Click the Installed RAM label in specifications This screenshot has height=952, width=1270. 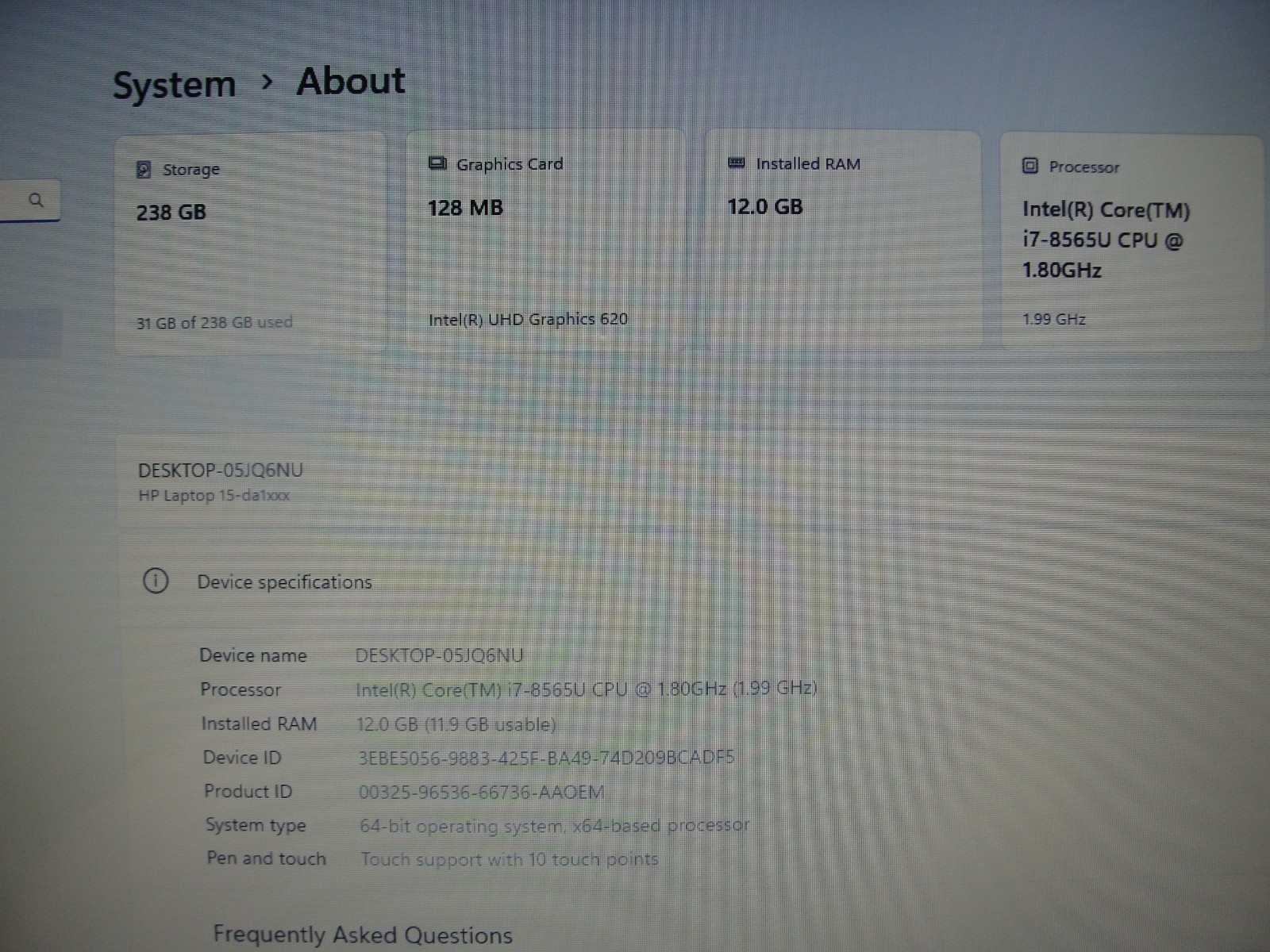coord(259,724)
